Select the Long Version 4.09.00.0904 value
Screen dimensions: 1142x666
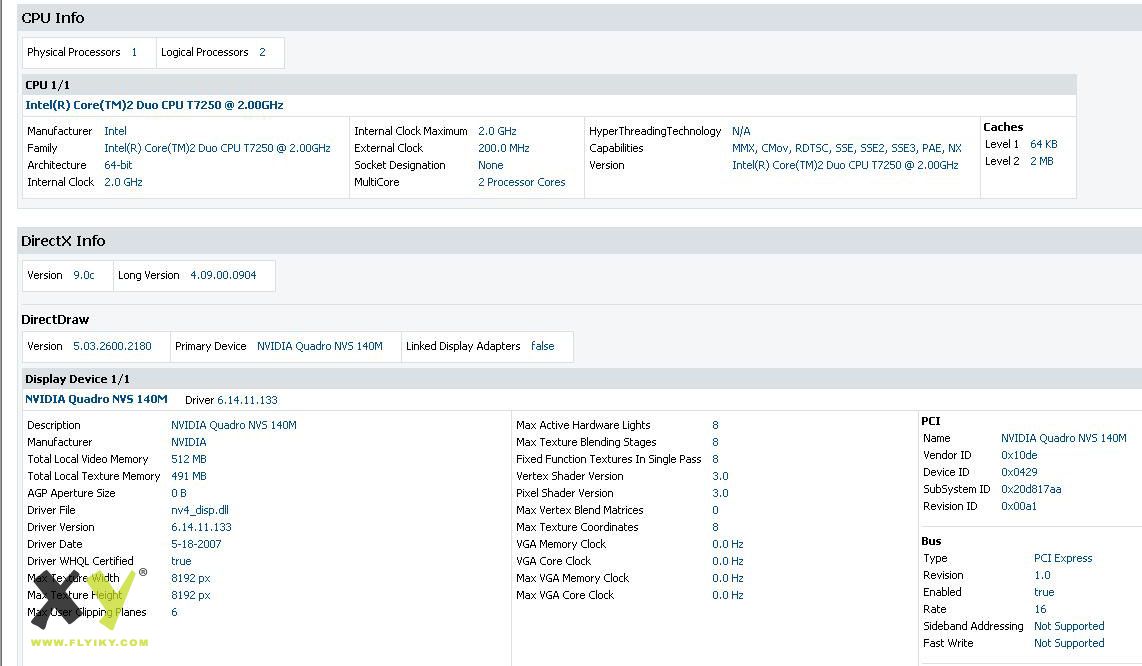223,275
